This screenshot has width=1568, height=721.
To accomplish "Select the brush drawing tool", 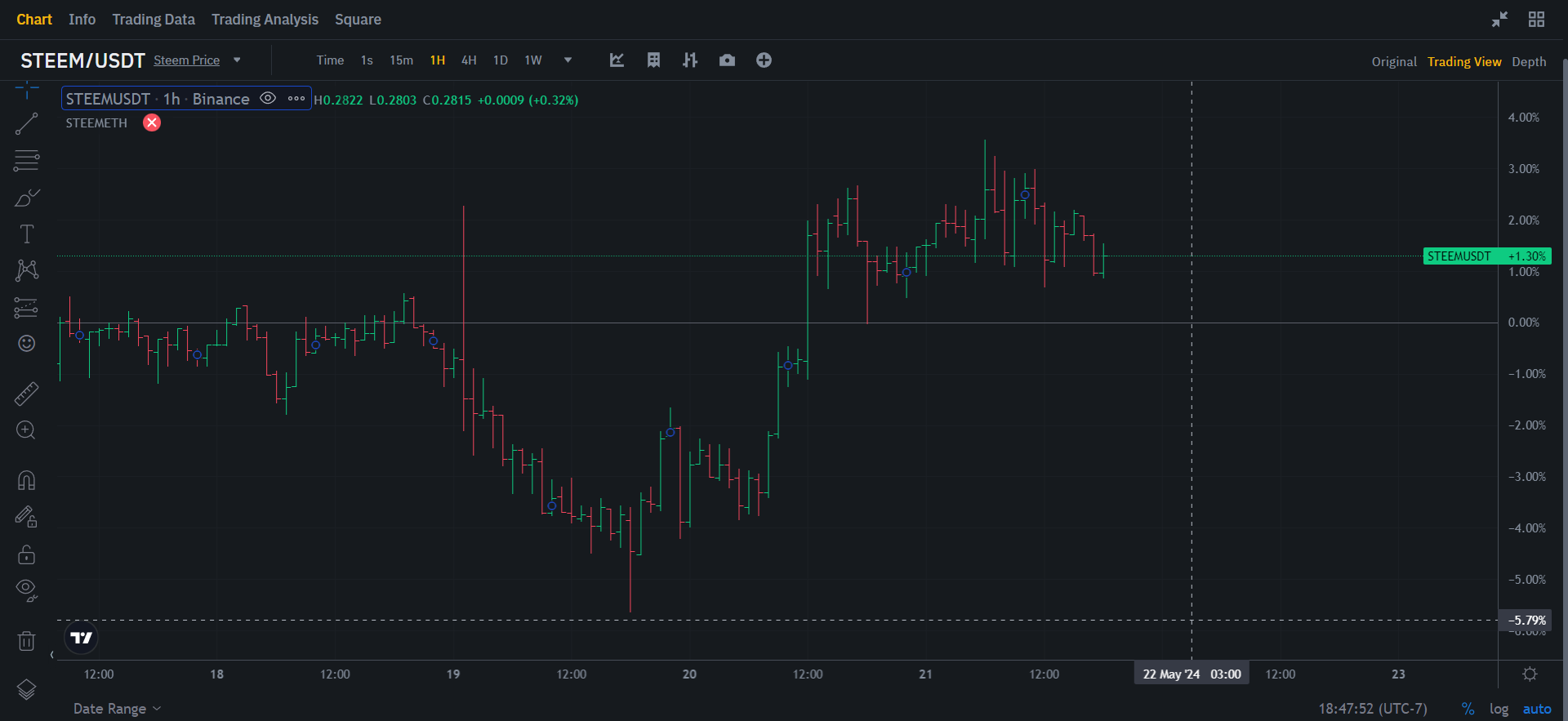I will (x=26, y=198).
